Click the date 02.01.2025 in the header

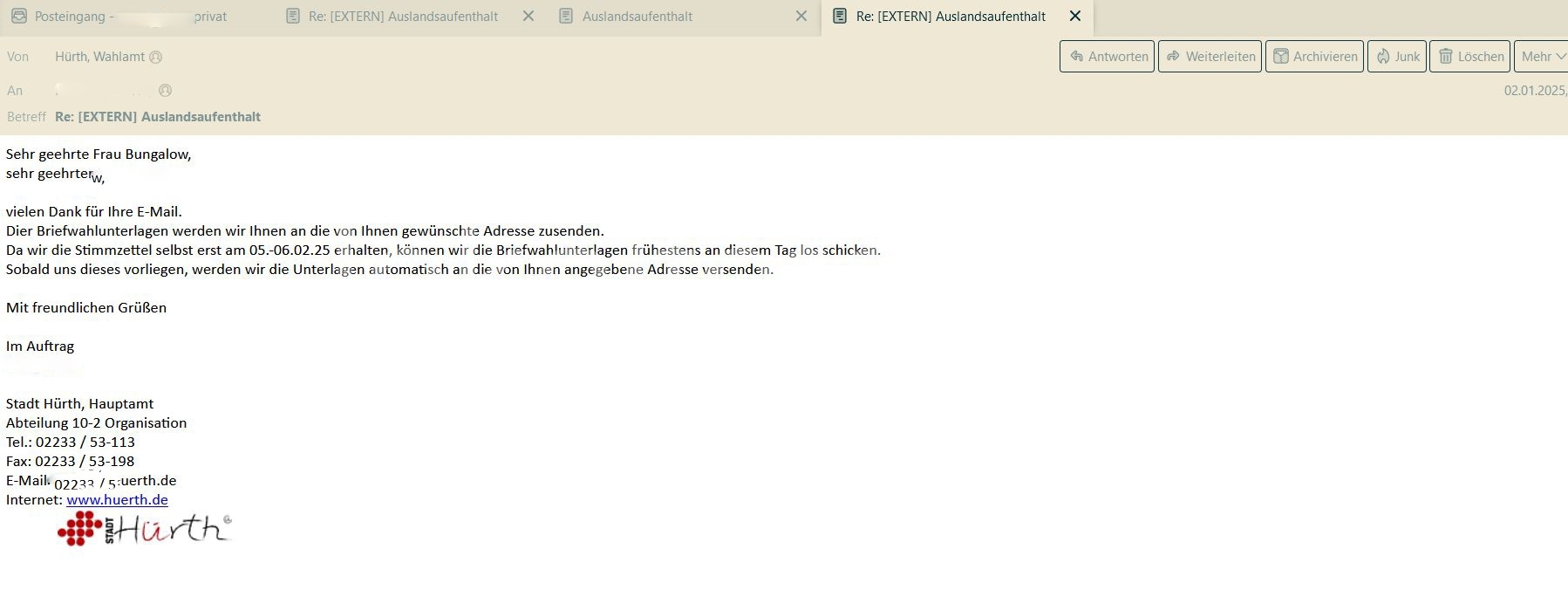point(1535,91)
